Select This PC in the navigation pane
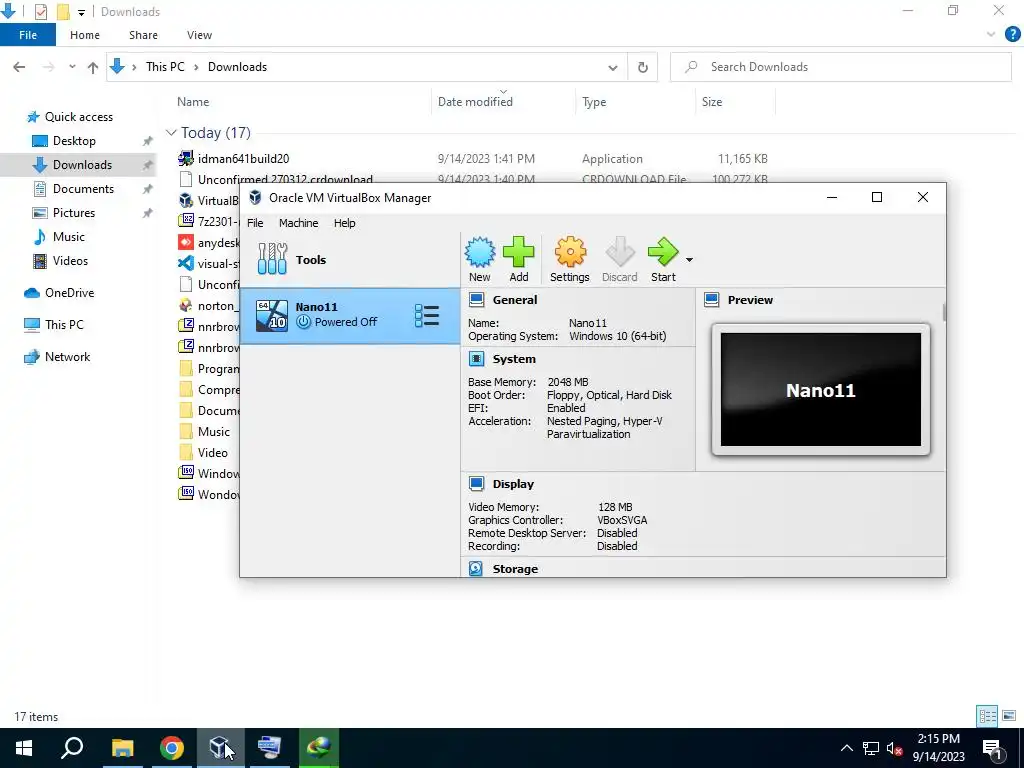Viewport: 1024px width, 768px height. pyautogui.click(x=64, y=325)
